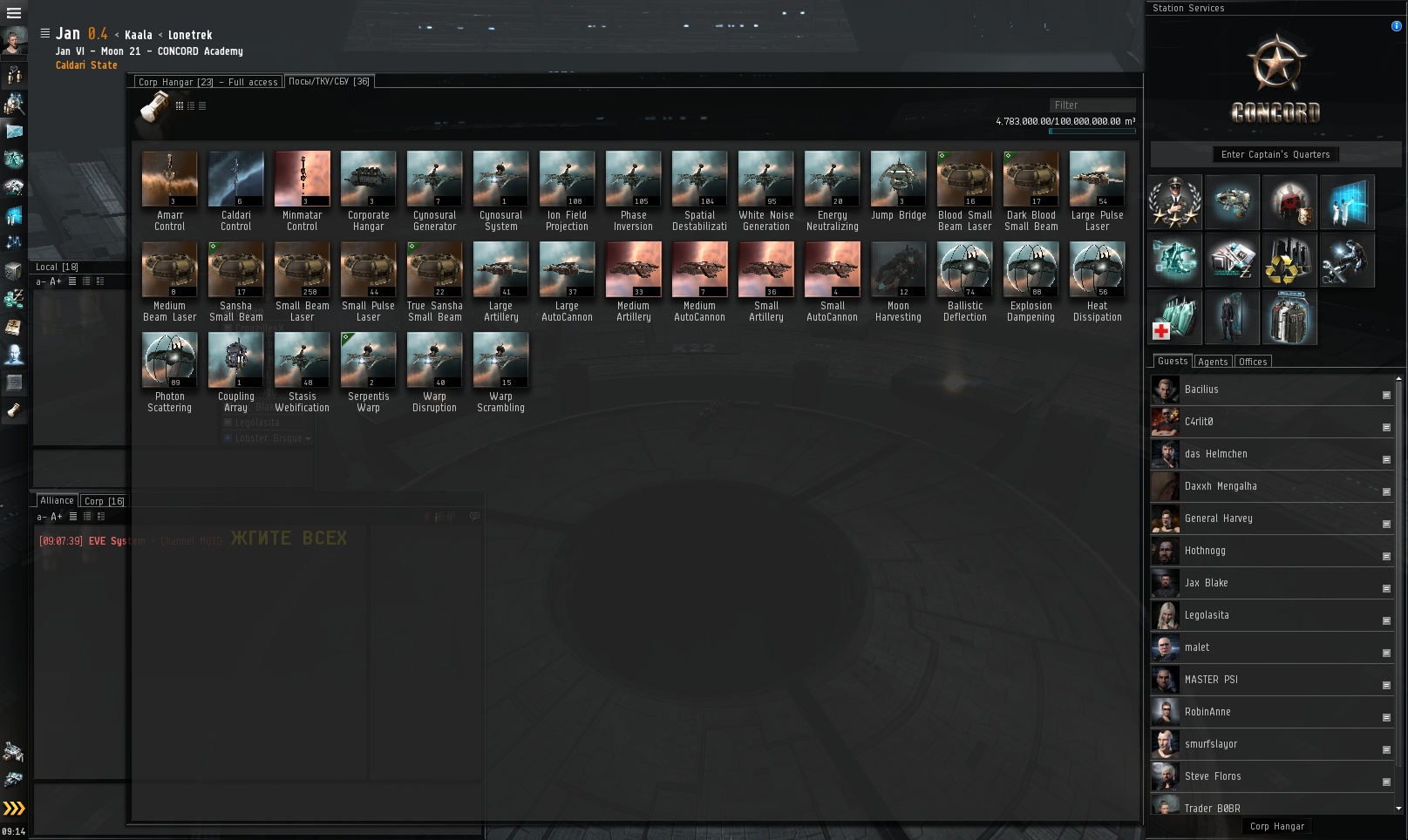
Task: Open the Science and Industry lab service
Action: click(1347, 202)
